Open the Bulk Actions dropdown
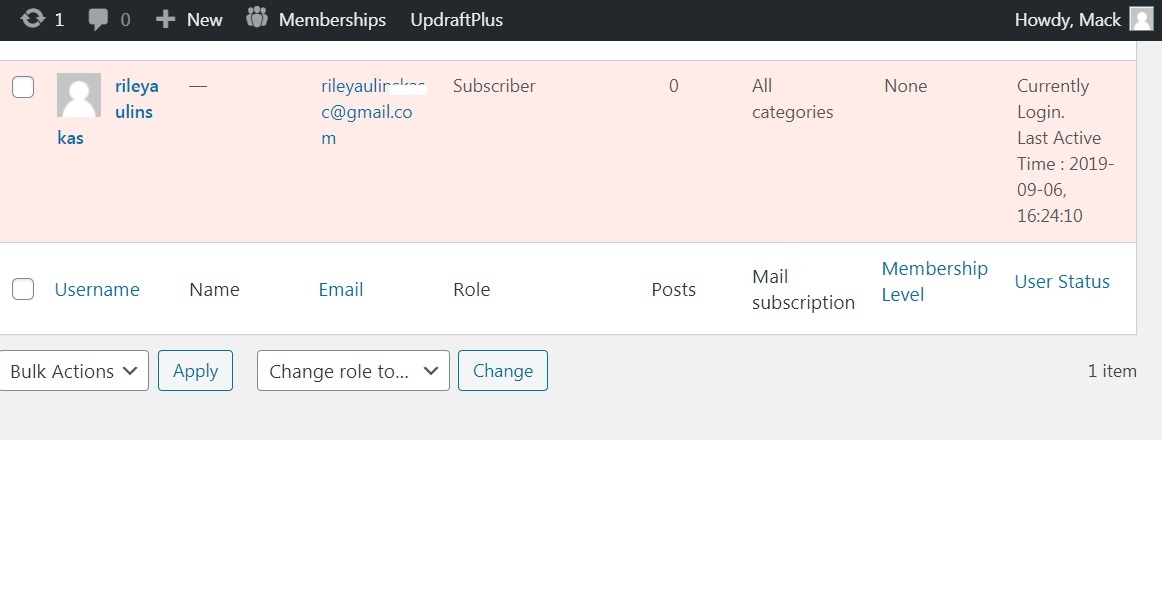1162x592 pixels. (74, 371)
